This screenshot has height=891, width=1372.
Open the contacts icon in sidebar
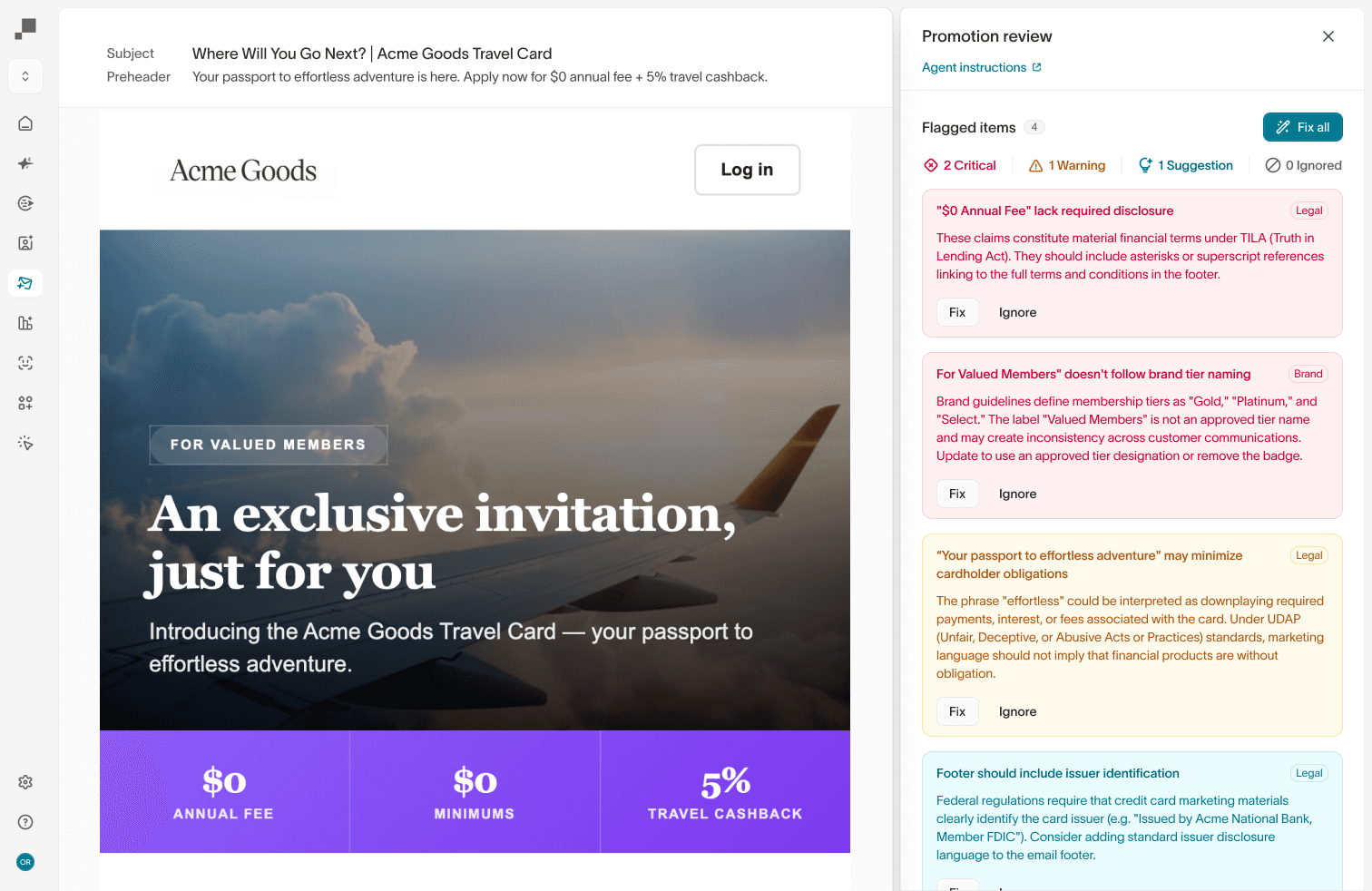25,243
